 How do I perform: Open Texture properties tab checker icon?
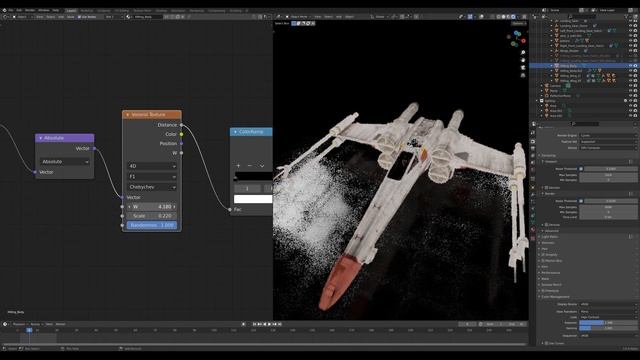coord(533,238)
